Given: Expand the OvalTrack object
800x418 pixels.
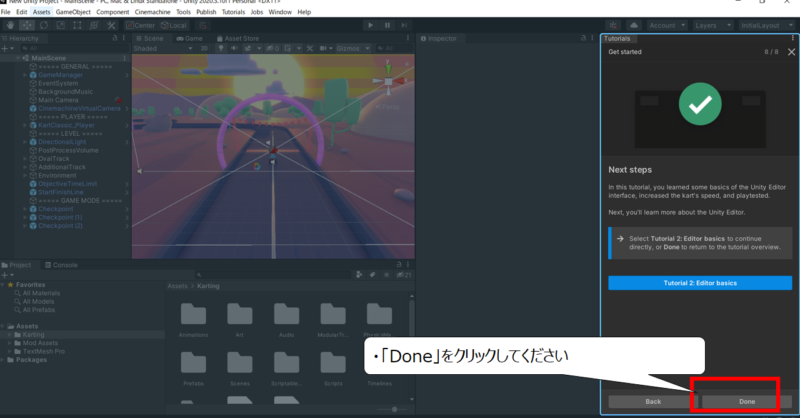Looking at the screenshot, I should [24, 159].
